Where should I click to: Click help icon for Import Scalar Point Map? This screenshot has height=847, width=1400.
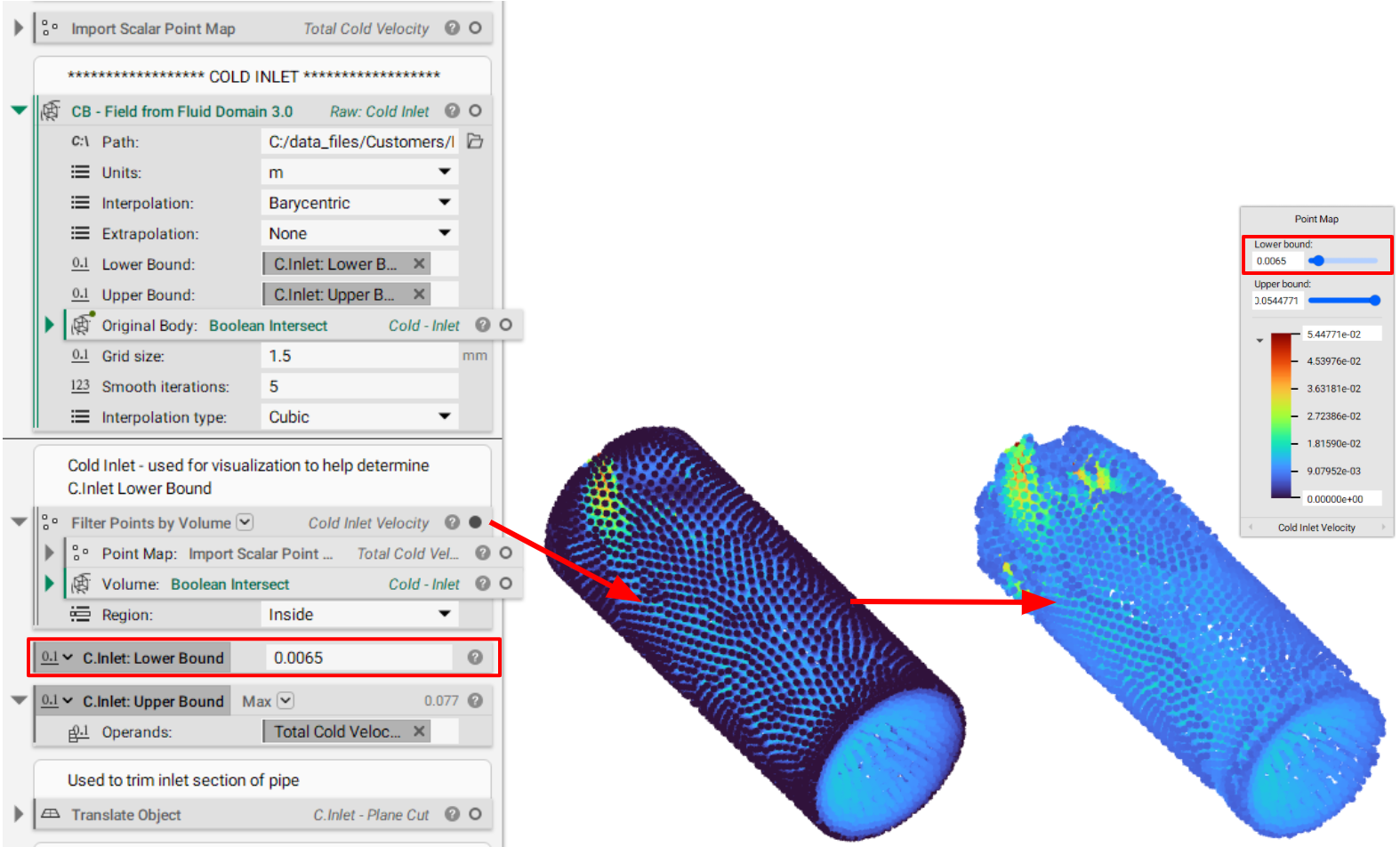point(452,28)
